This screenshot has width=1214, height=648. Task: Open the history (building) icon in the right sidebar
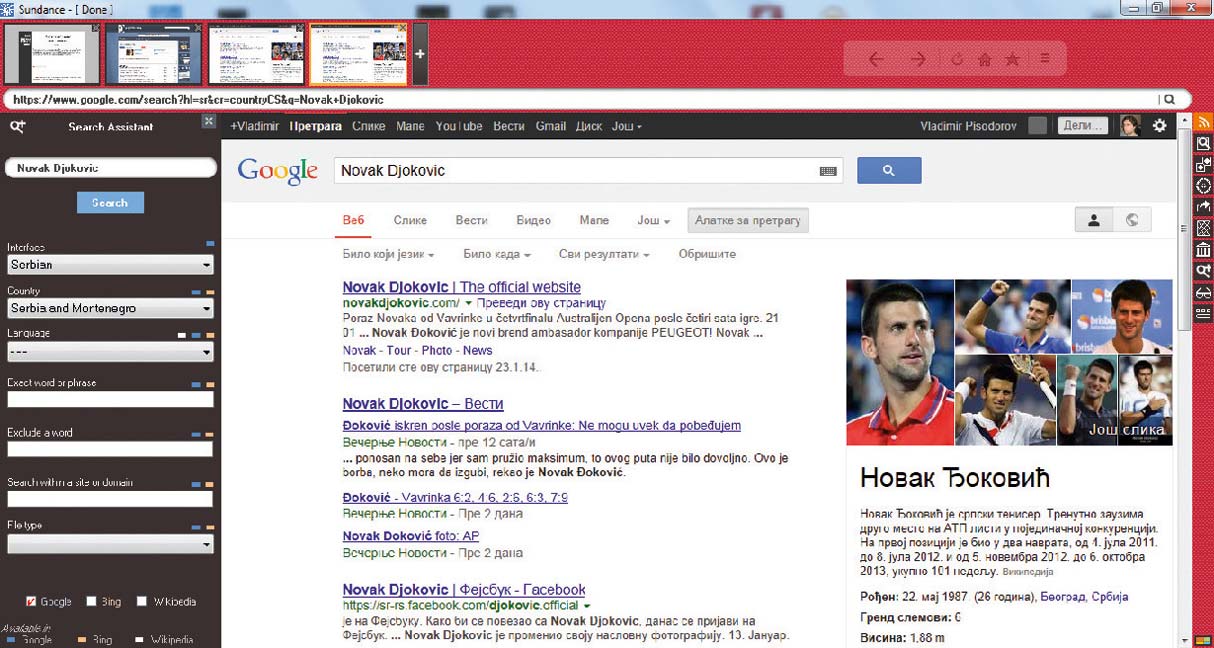tap(1204, 250)
